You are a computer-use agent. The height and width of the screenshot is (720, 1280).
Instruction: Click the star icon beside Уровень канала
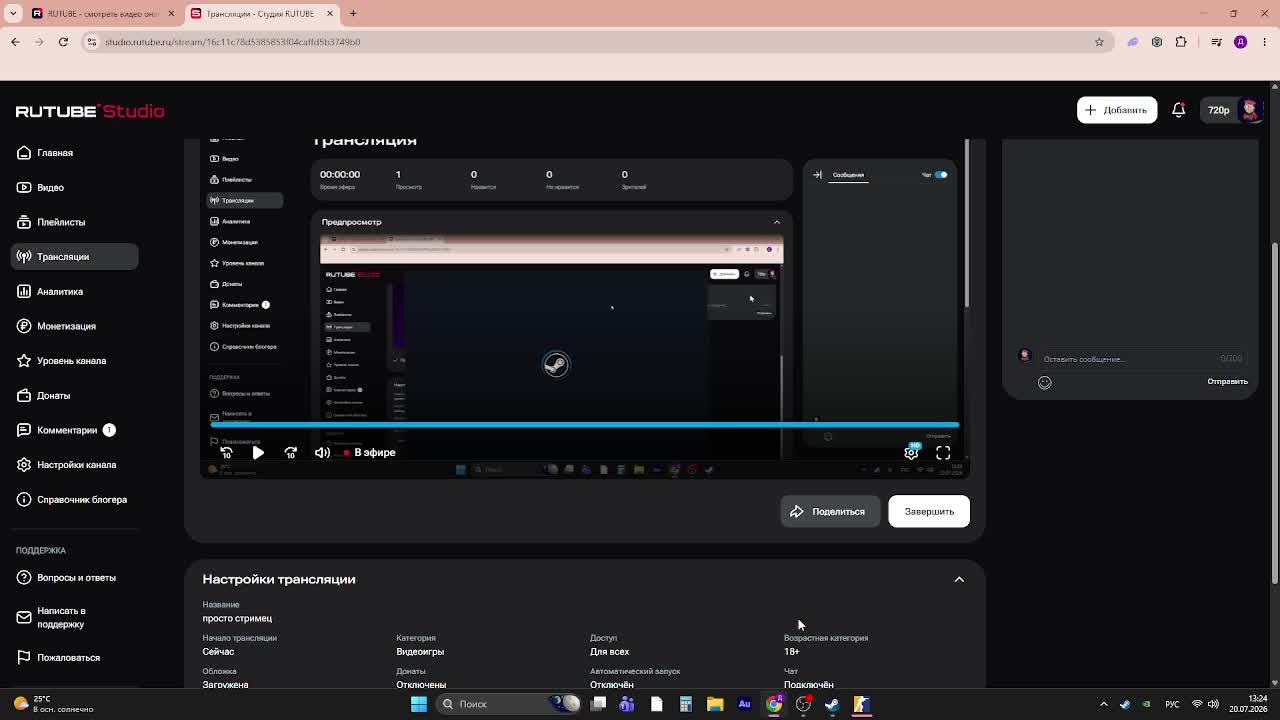pyautogui.click(x=24, y=361)
